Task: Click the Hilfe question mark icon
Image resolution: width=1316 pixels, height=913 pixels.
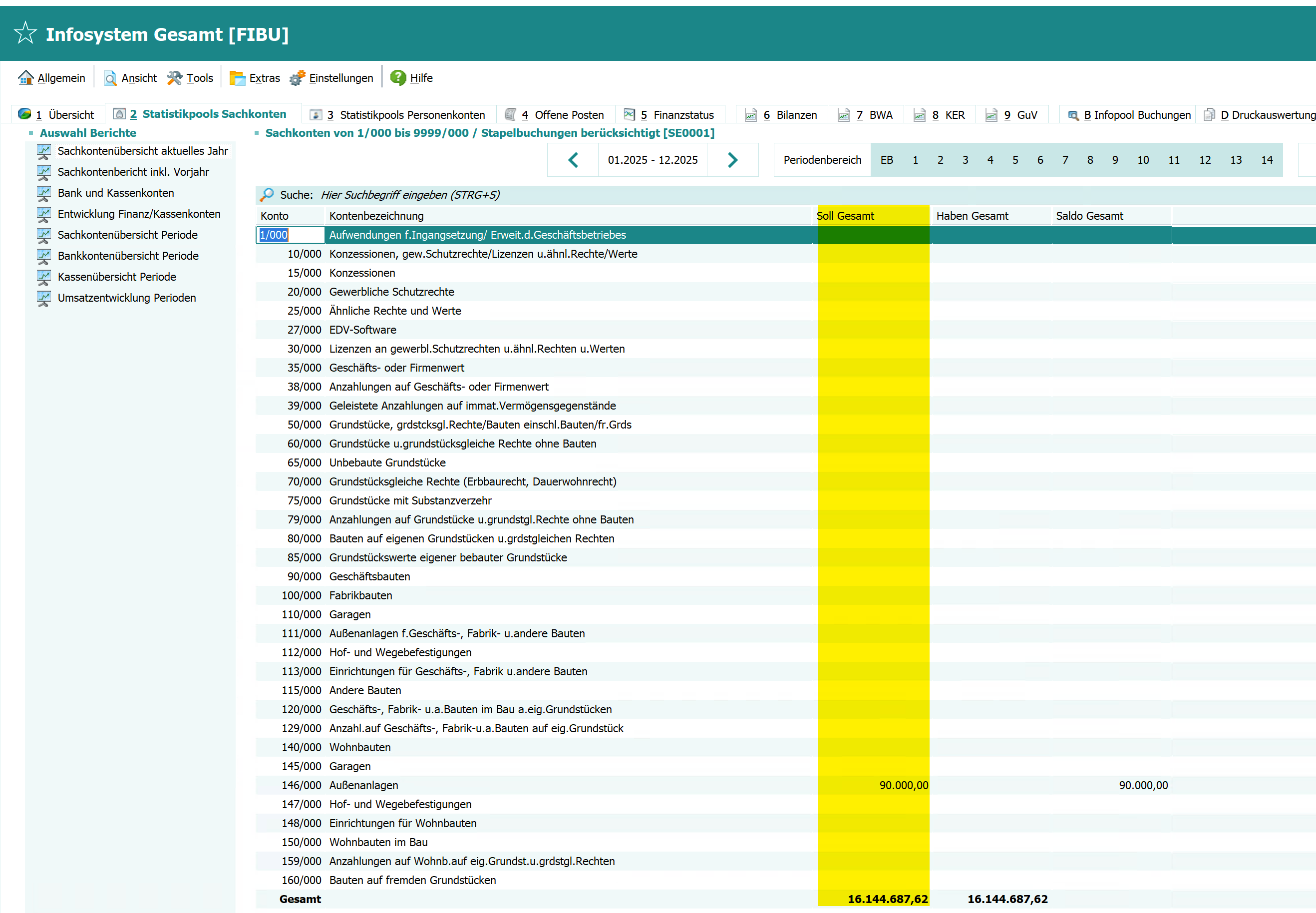Action: tap(398, 77)
